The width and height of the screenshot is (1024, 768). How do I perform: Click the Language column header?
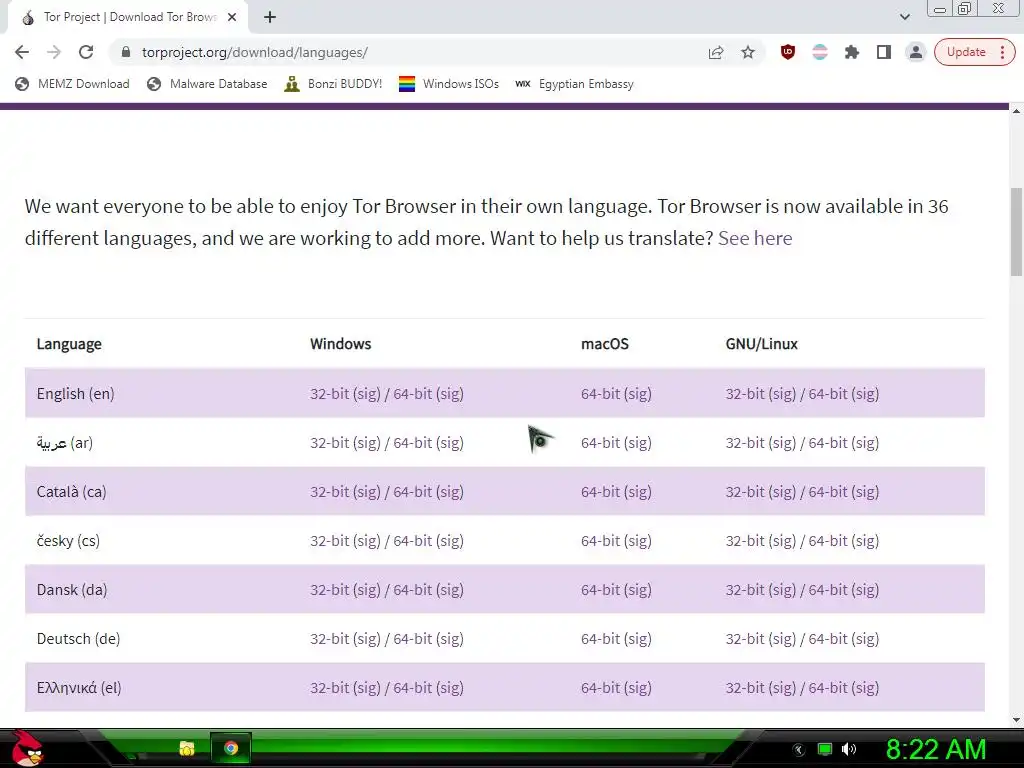[x=69, y=344]
